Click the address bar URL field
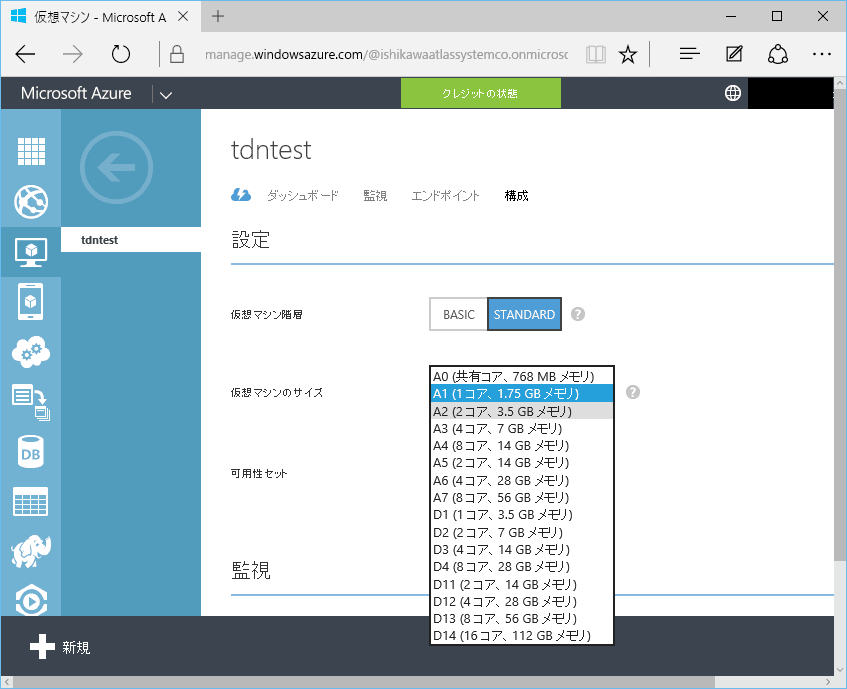The width and height of the screenshot is (847, 689). pos(386,55)
